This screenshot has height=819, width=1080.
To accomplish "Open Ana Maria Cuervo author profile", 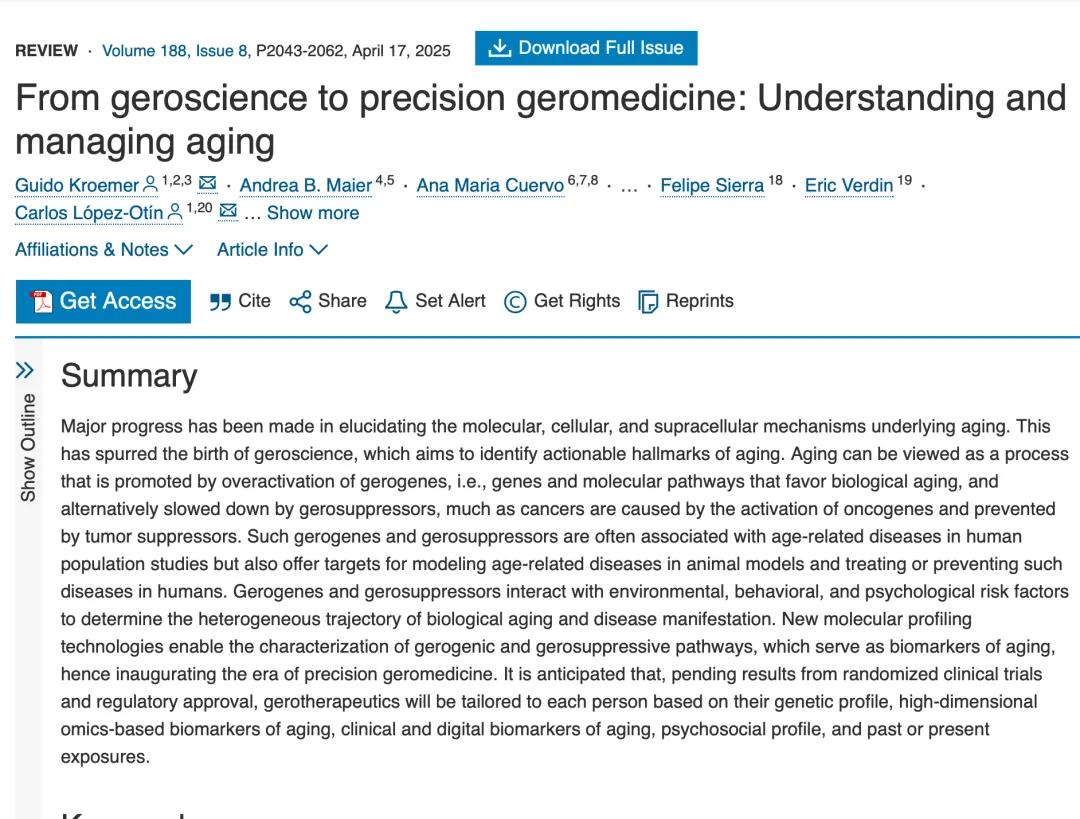I will [x=489, y=186].
